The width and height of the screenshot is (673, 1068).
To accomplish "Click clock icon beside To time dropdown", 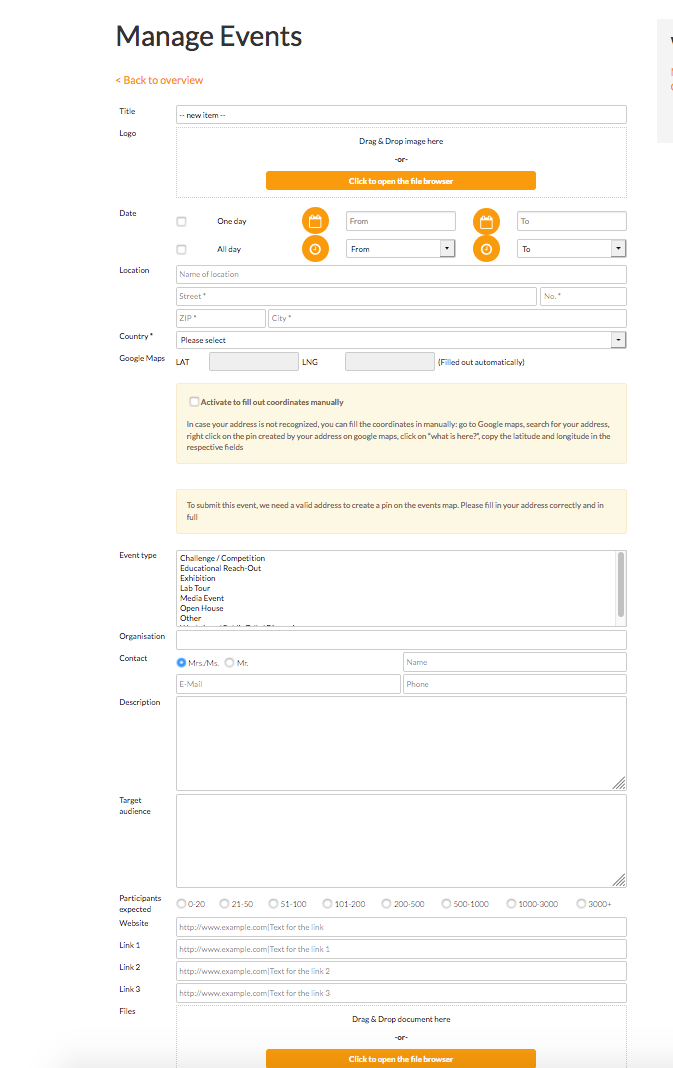I will [486, 249].
